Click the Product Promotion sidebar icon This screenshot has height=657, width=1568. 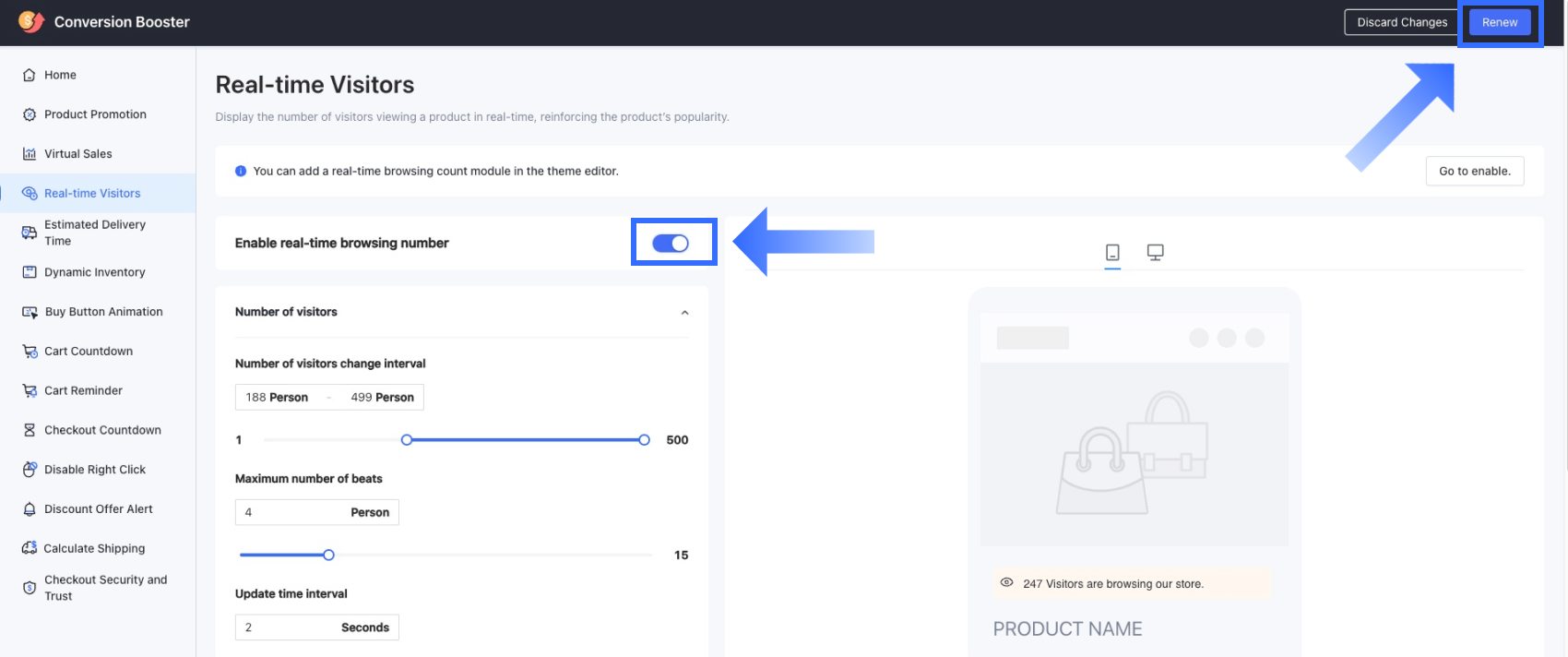30,114
